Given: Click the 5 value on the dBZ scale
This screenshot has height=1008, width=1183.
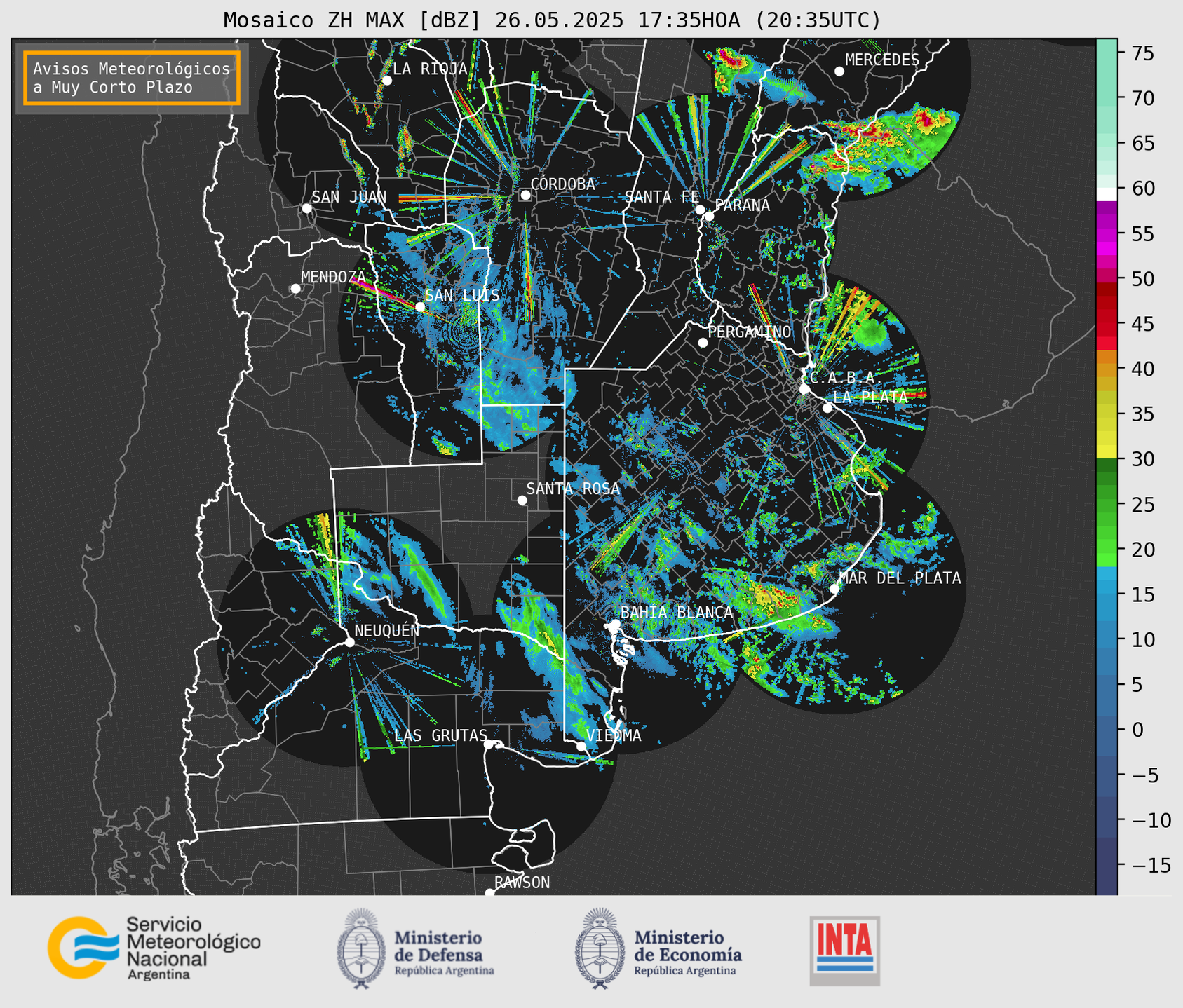Looking at the screenshot, I should click(1137, 685).
